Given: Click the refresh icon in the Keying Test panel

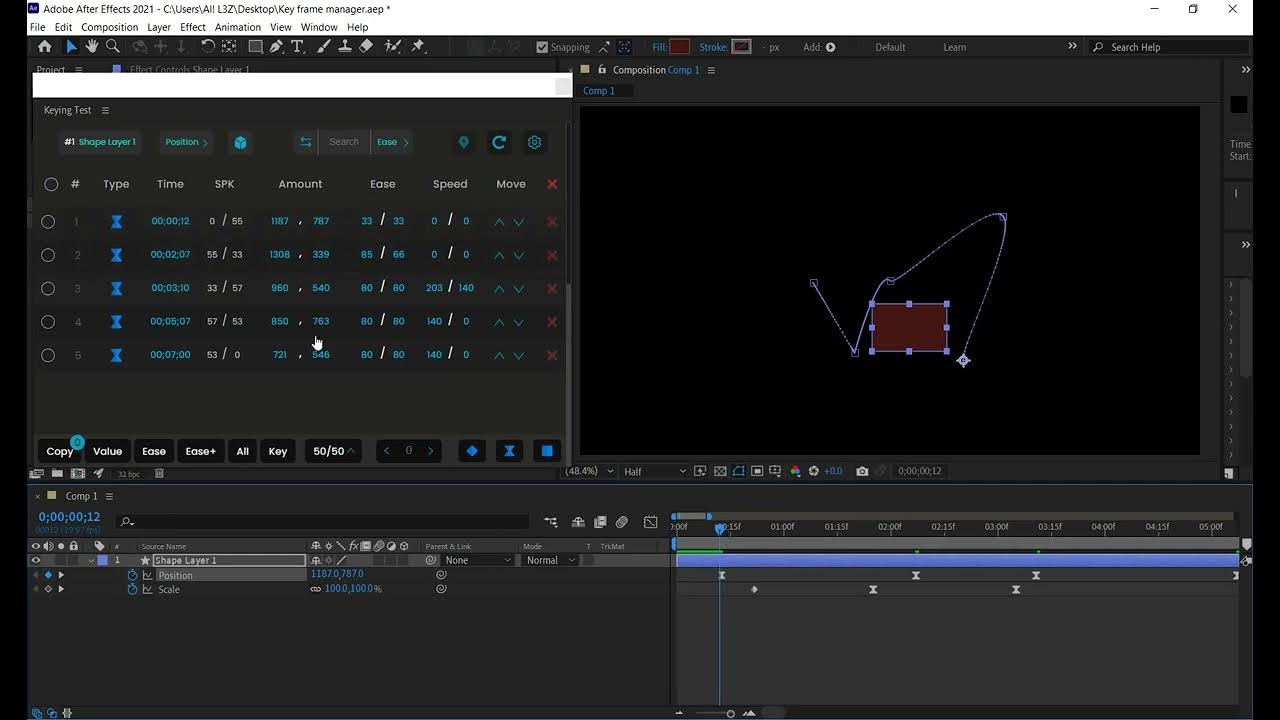Looking at the screenshot, I should point(499,142).
